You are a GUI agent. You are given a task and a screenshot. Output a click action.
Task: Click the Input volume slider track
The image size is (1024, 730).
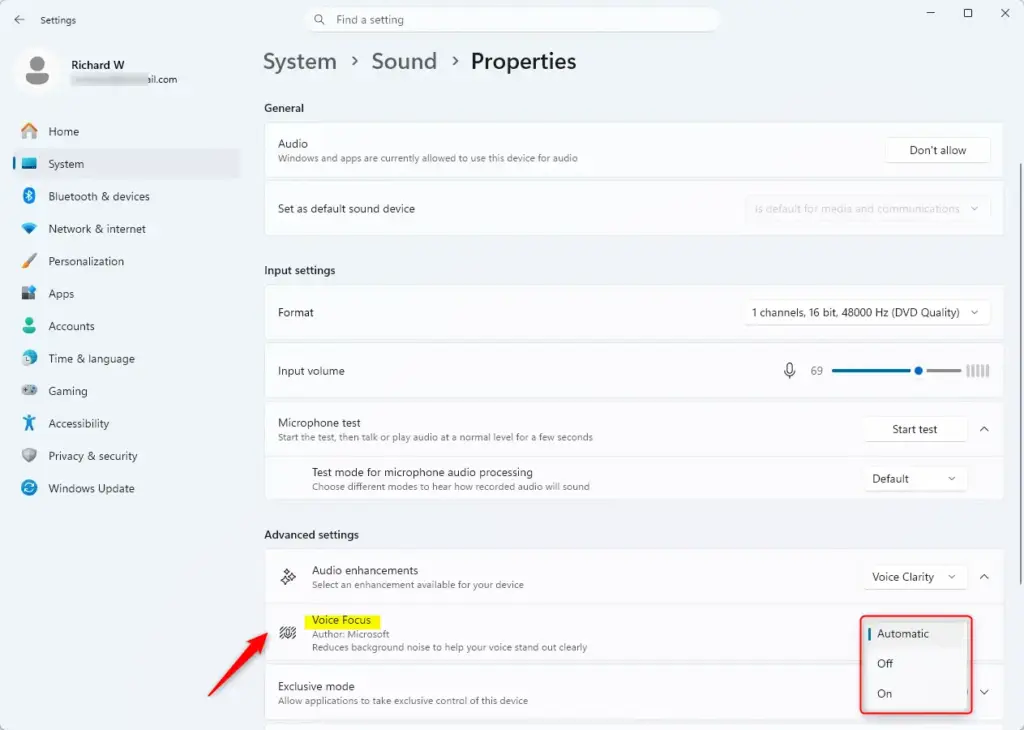(896, 370)
